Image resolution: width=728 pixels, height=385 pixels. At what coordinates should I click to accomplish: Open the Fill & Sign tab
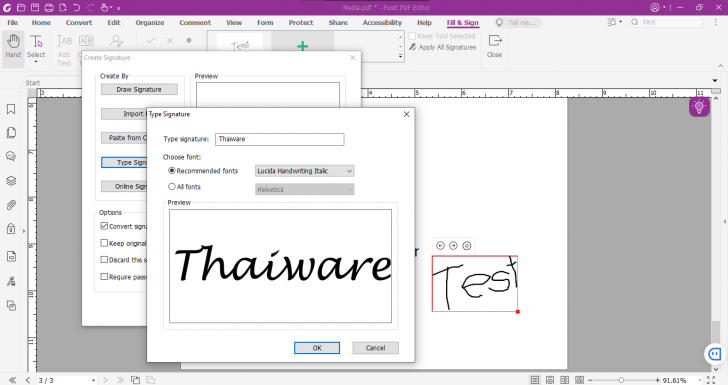(462, 22)
